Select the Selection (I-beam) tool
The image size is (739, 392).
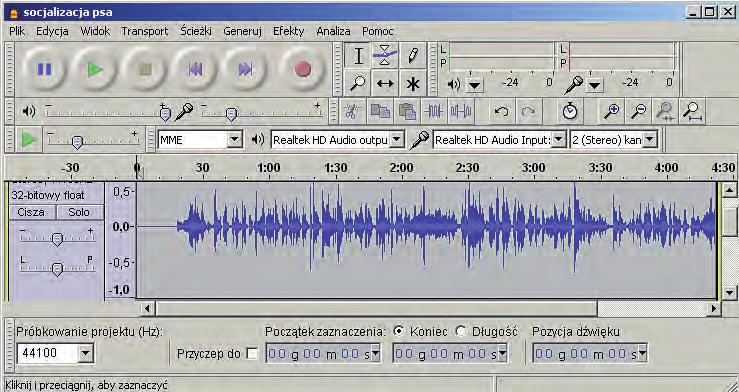click(x=358, y=56)
